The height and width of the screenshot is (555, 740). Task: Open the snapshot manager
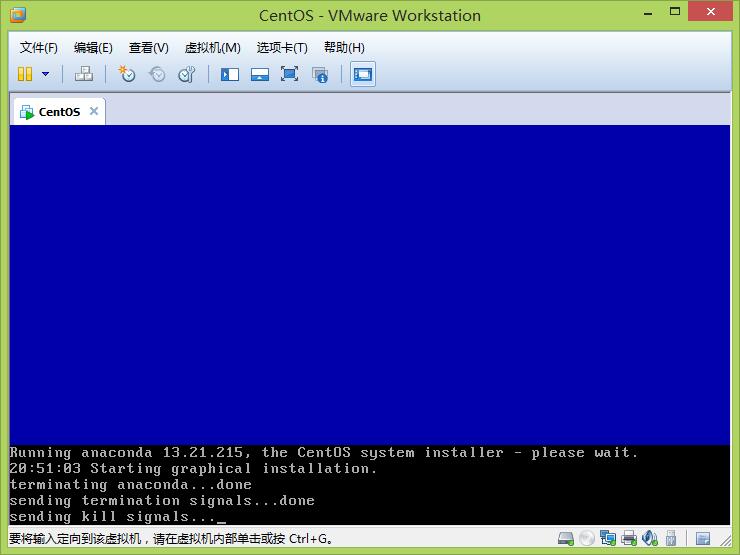[x=187, y=74]
